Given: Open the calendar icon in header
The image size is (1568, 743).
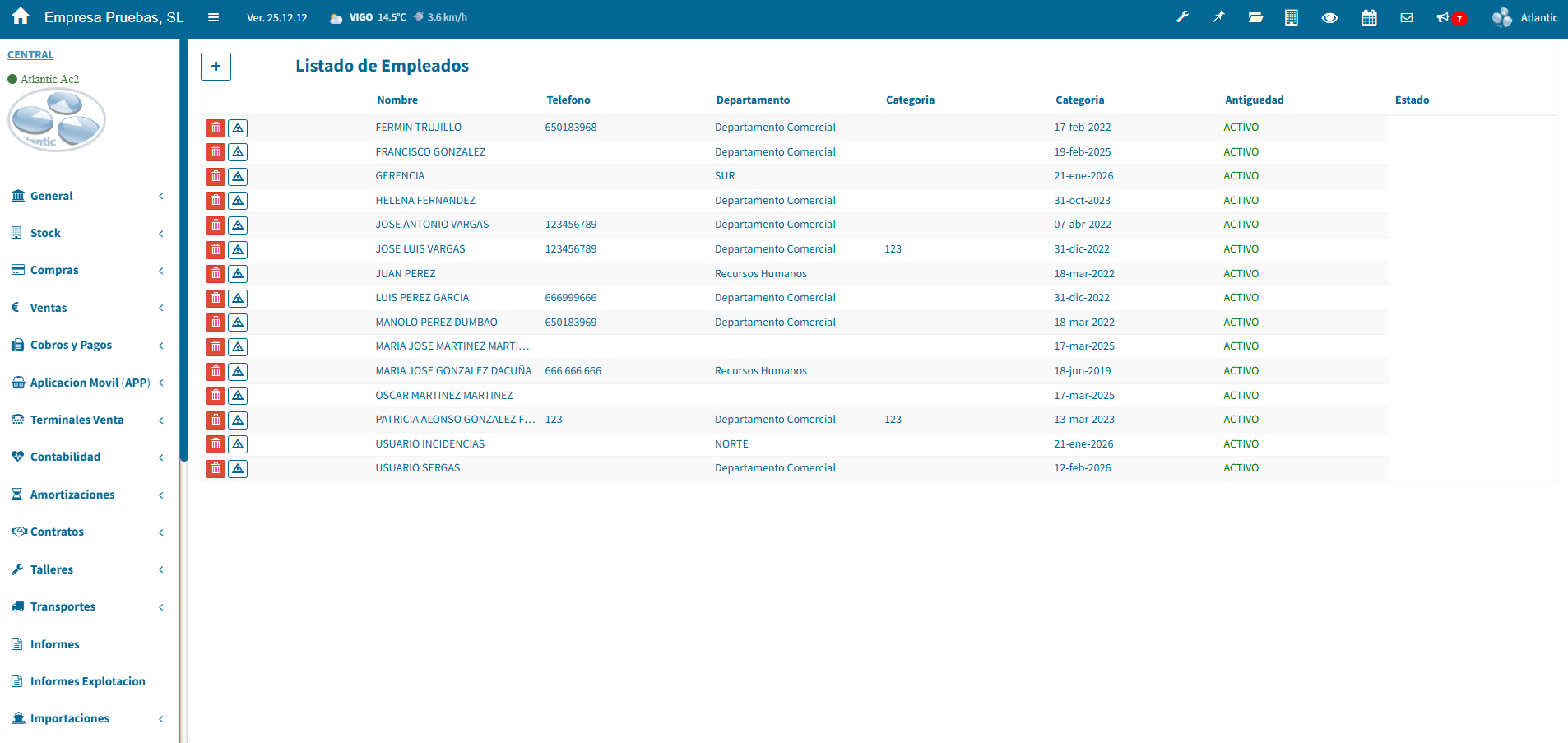Looking at the screenshot, I should click(1369, 17).
